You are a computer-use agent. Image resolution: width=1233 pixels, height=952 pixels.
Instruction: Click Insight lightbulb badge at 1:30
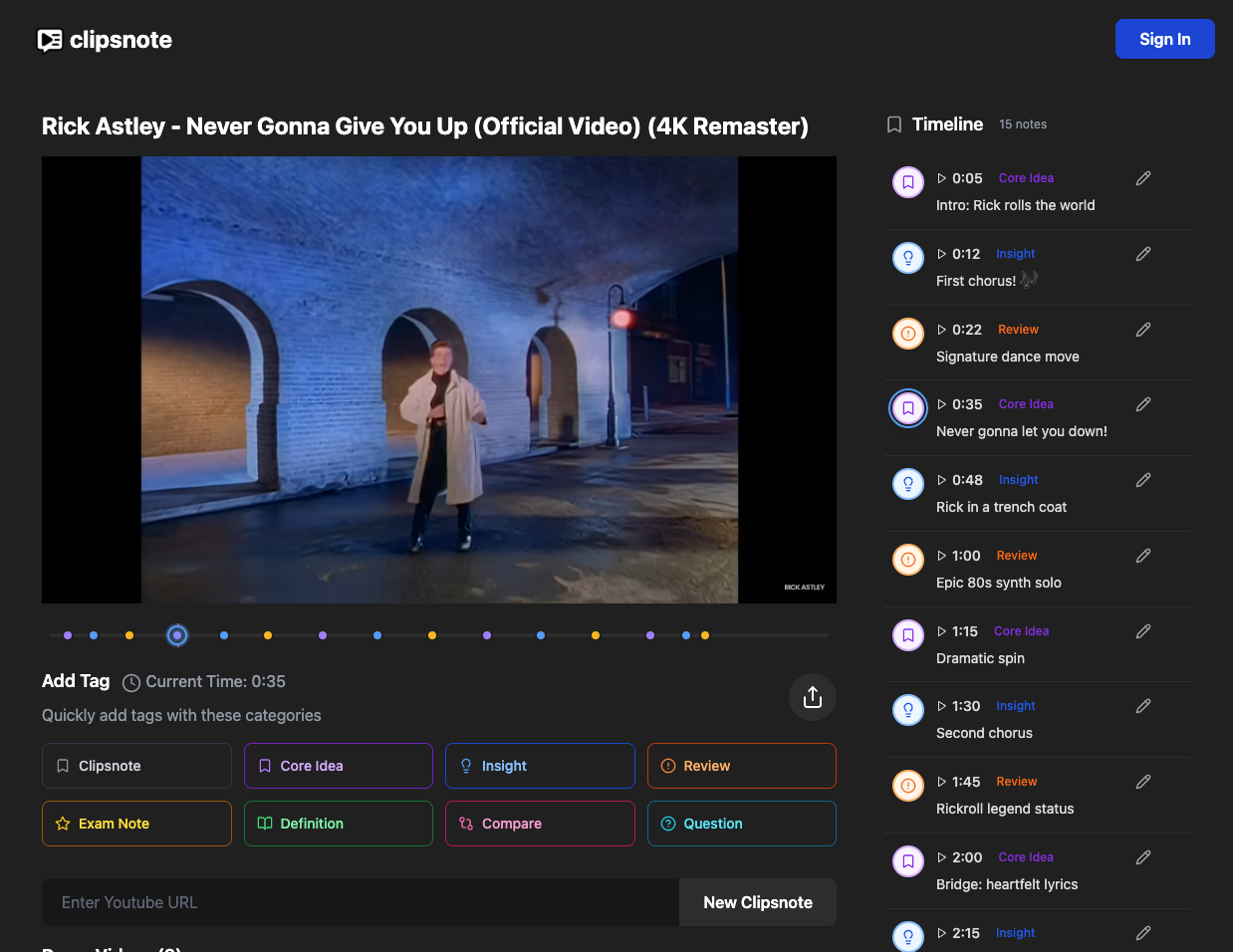point(908,710)
